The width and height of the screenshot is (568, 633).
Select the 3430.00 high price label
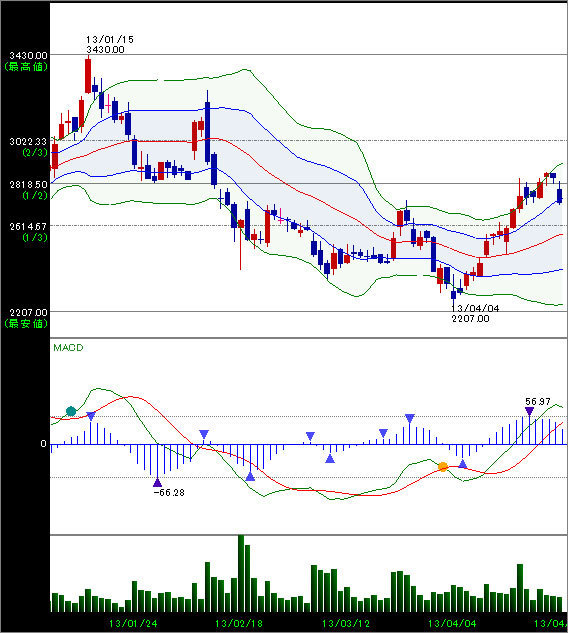coord(28,55)
